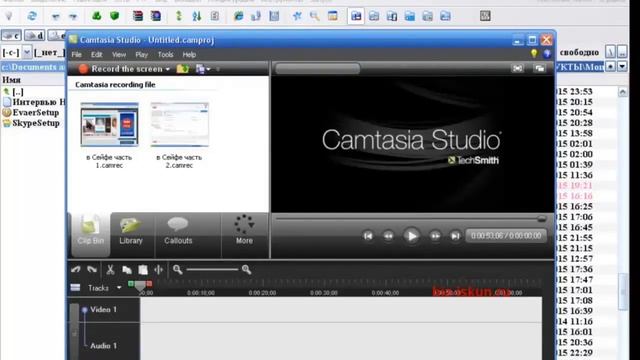Click the step backward button

(388, 236)
